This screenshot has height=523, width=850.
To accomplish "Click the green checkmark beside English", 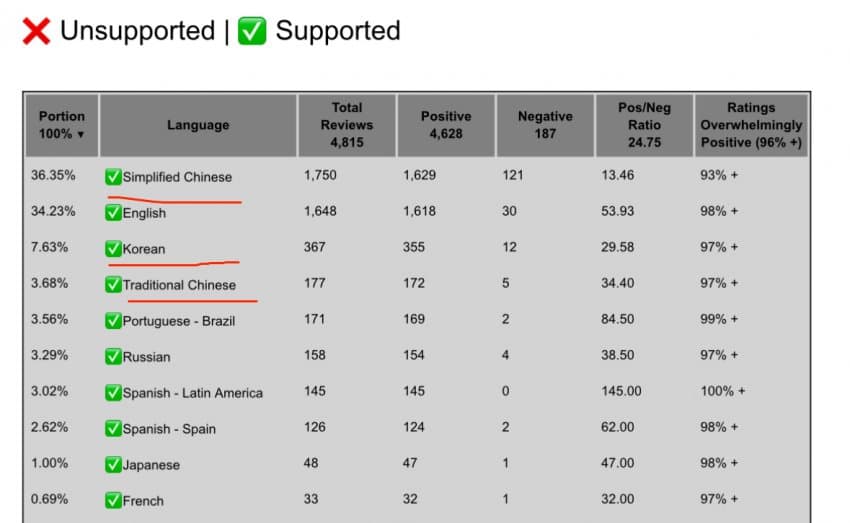I will point(113,212).
